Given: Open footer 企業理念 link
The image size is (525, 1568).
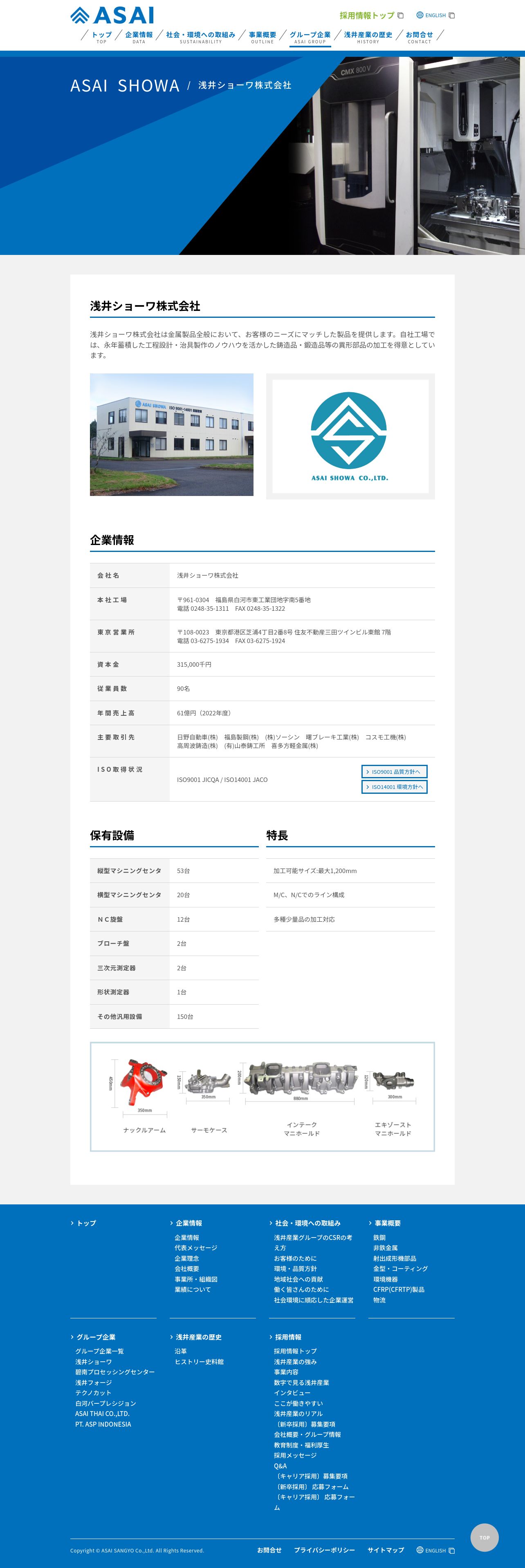Looking at the screenshot, I should (x=186, y=1258).
